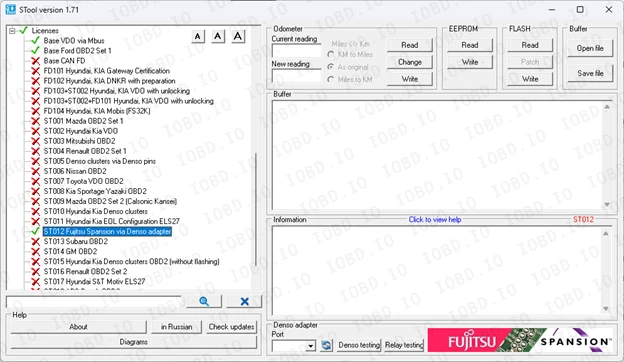Open the Click to view help link
Viewport: 624px width, 362px height.
tap(435, 220)
